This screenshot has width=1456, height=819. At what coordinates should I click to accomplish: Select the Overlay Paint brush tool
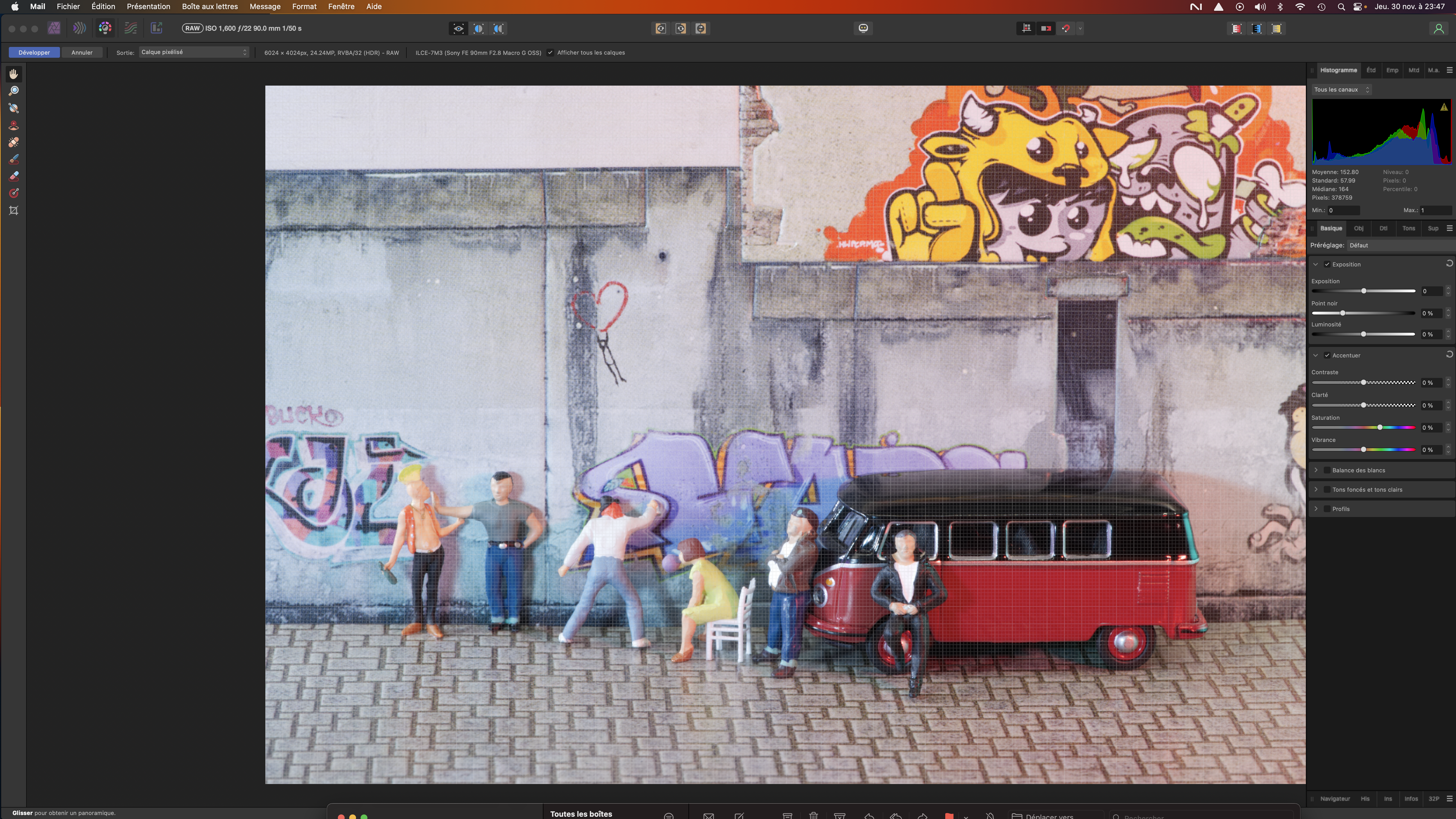14,159
